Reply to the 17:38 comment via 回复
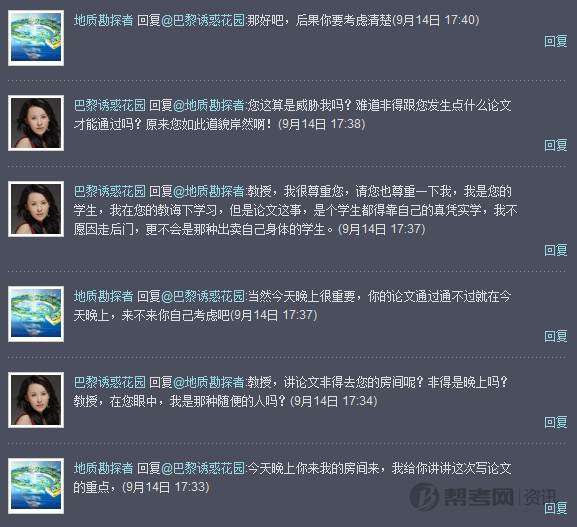Screen dimensions: 577x527 (x=556, y=145)
